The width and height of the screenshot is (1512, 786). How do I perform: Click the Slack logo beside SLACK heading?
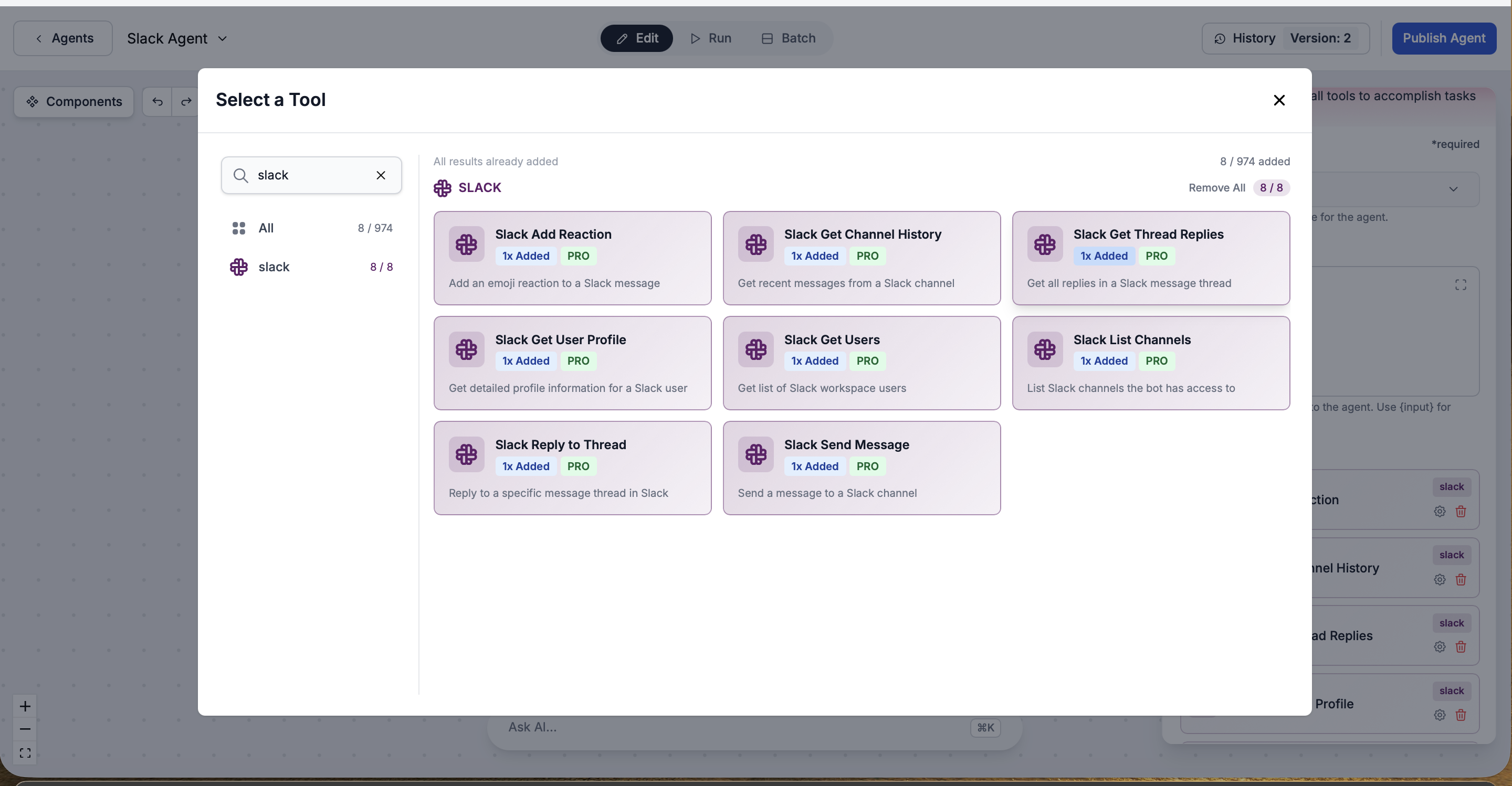443,188
